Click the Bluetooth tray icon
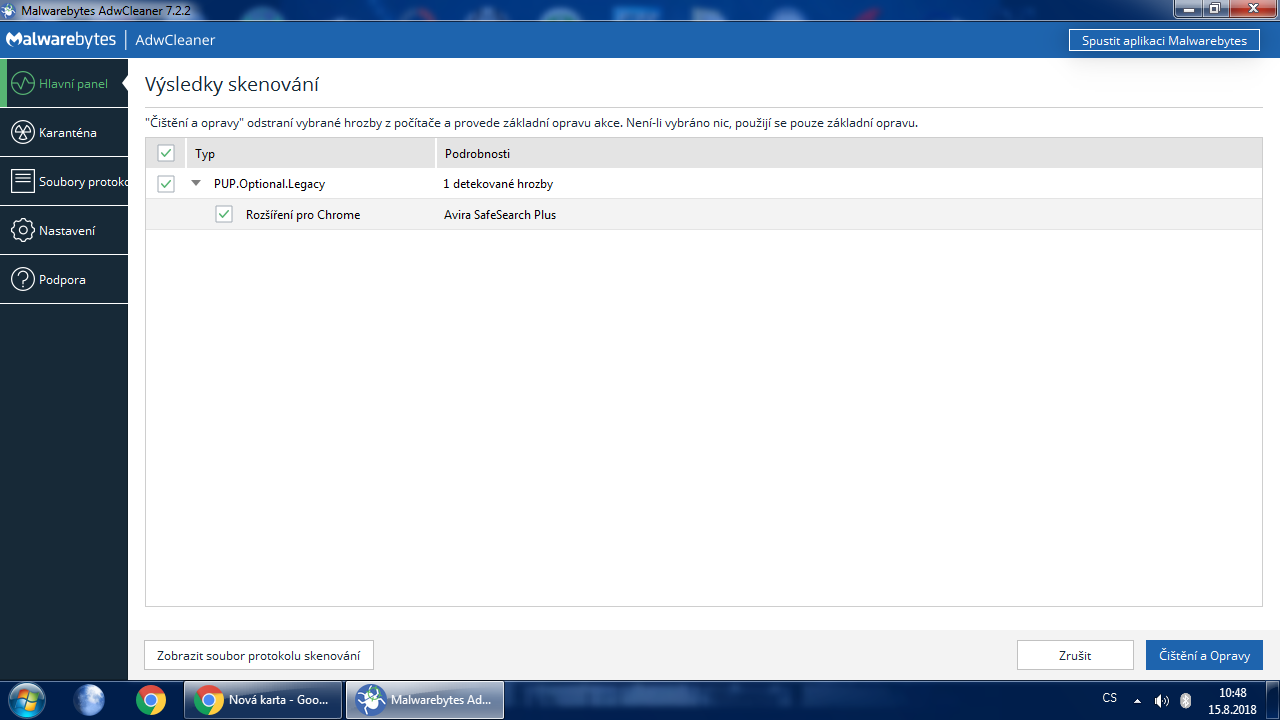The height and width of the screenshot is (720, 1280). coord(1186,700)
